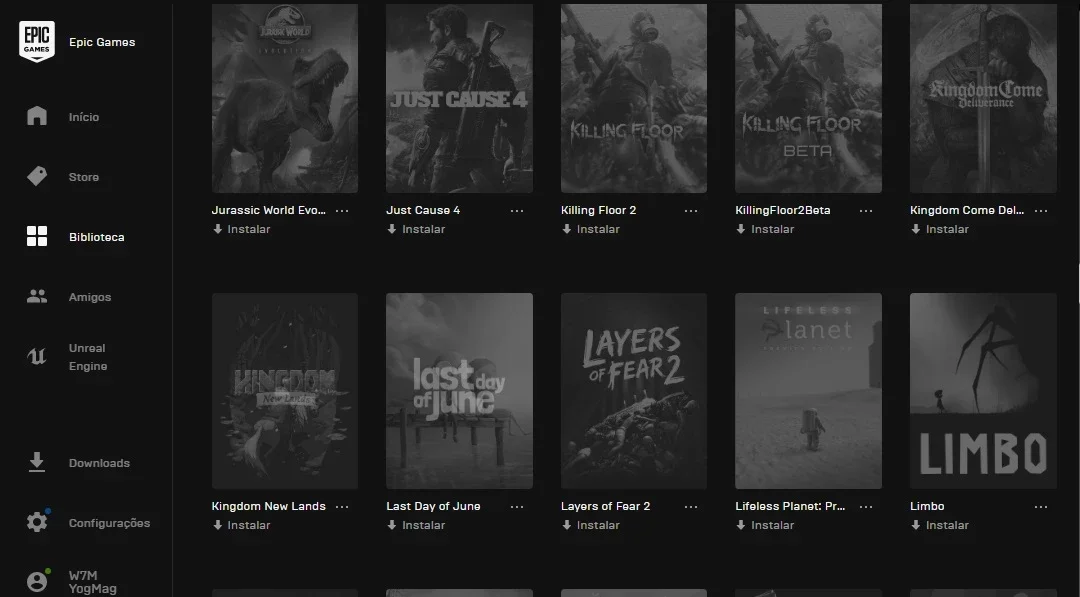Click the install arrow icon for Killing Floor 2
This screenshot has height=597, width=1080.
point(567,229)
